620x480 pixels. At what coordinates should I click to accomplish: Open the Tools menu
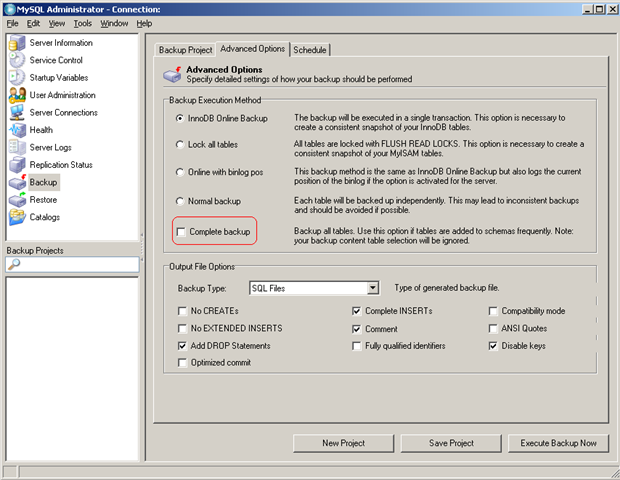point(83,23)
